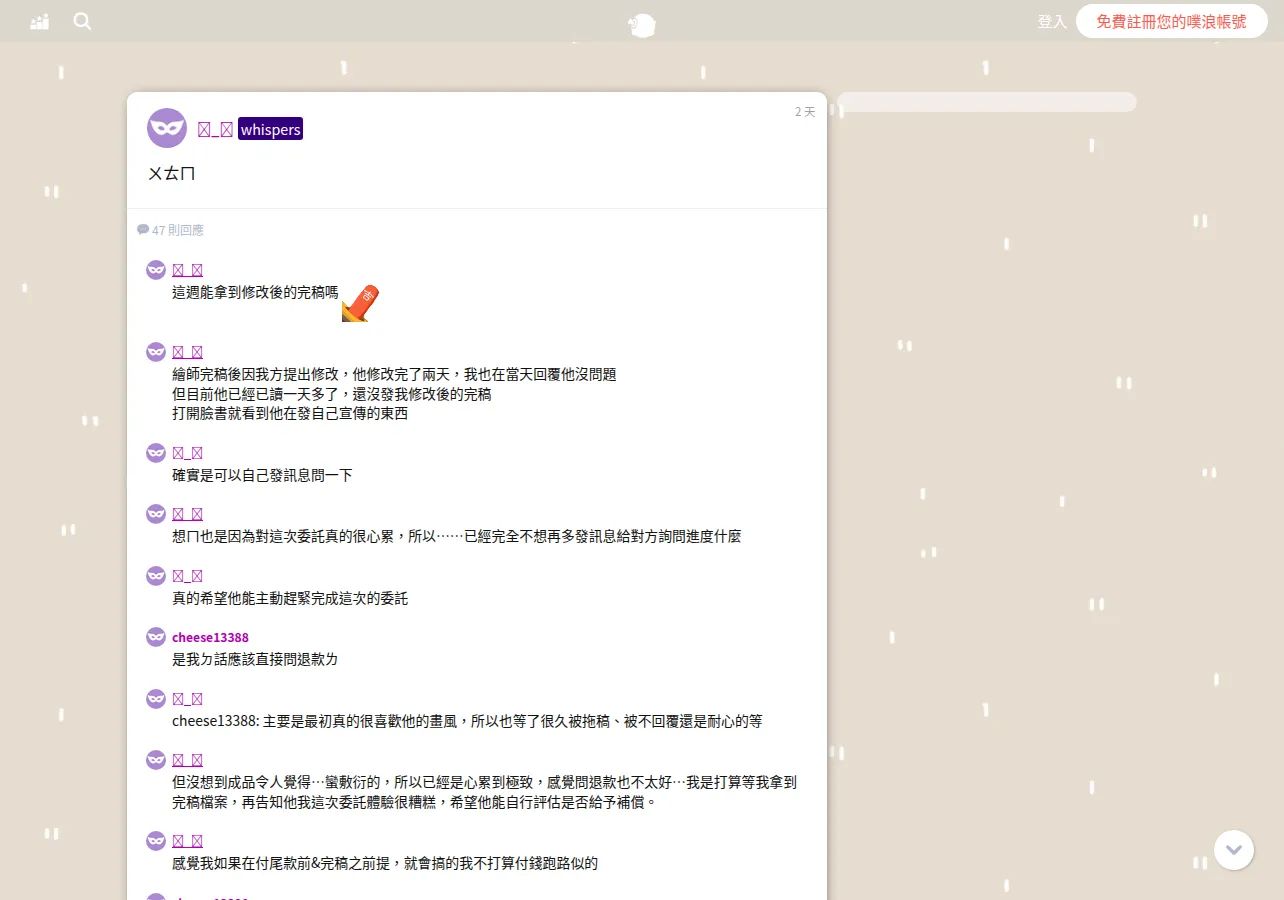This screenshot has height=900, width=1284.
Task: Open the search magnifier icon
Action: [82, 21]
